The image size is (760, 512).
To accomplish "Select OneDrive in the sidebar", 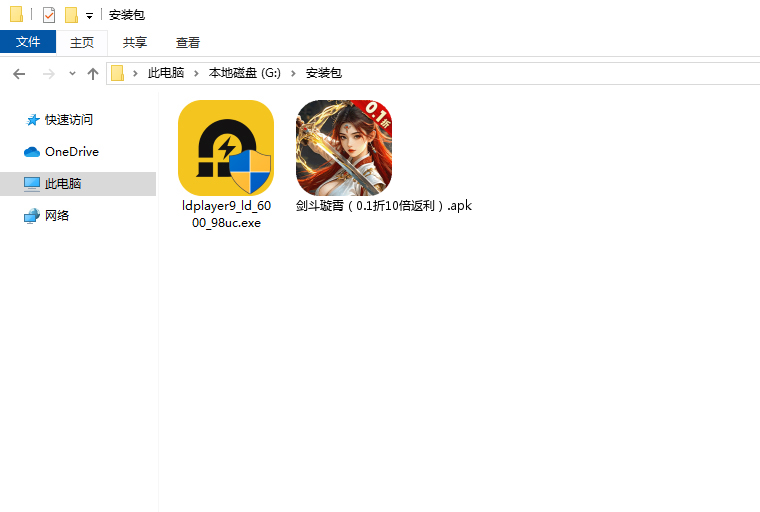I will 71,152.
